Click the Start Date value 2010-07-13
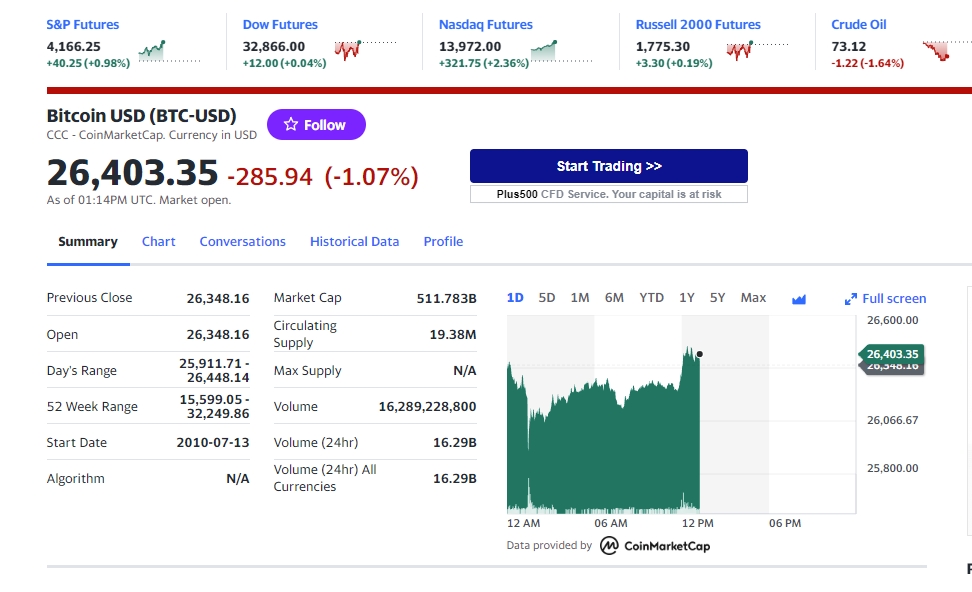 click(x=213, y=442)
